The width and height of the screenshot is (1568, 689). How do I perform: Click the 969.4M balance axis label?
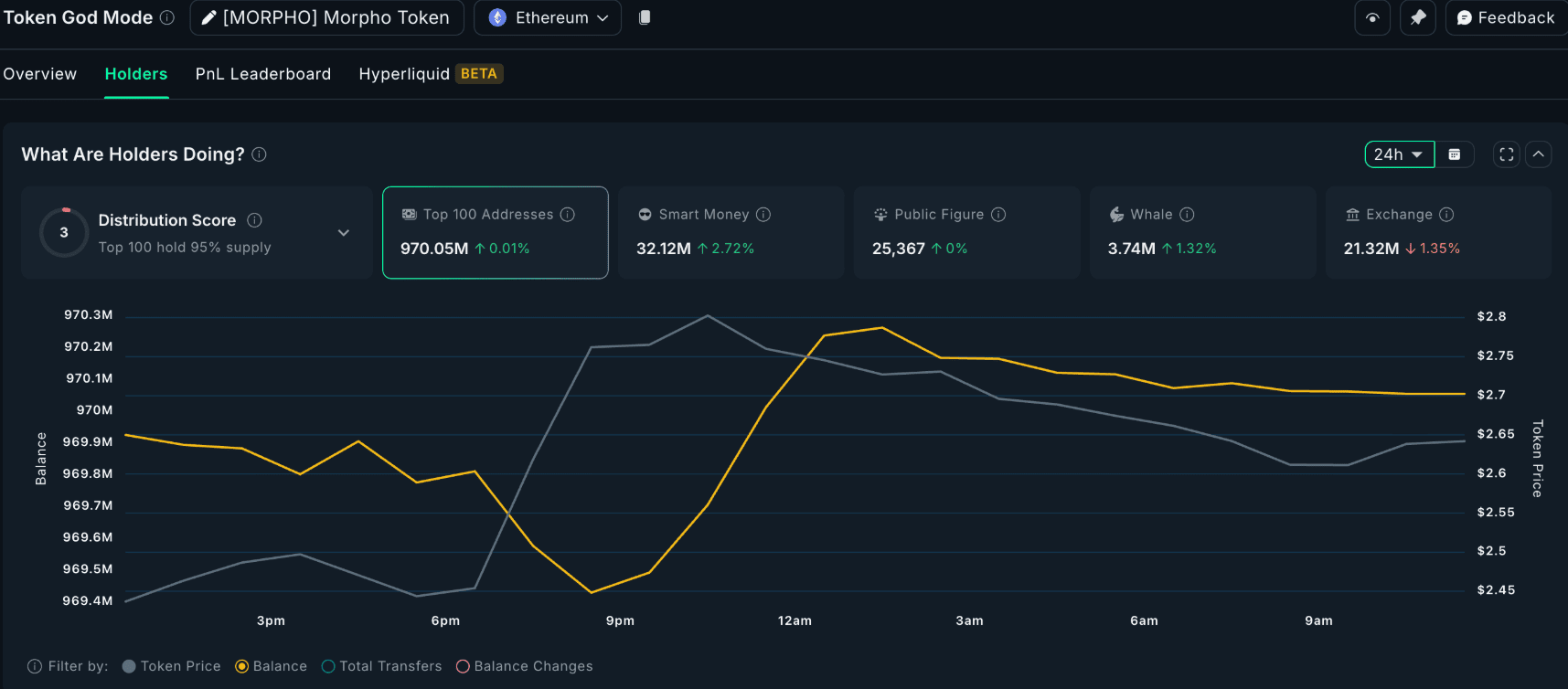click(x=88, y=600)
